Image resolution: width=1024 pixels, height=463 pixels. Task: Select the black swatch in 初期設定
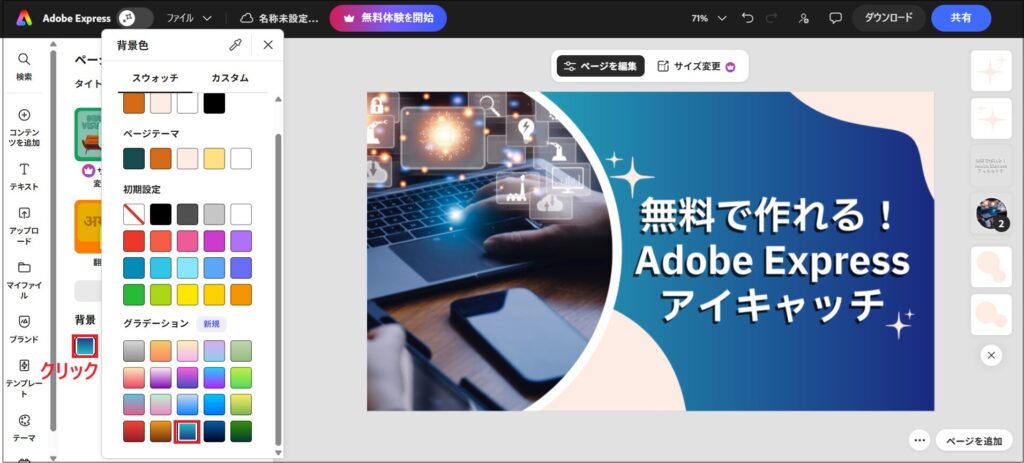click(x=161, y=214)
